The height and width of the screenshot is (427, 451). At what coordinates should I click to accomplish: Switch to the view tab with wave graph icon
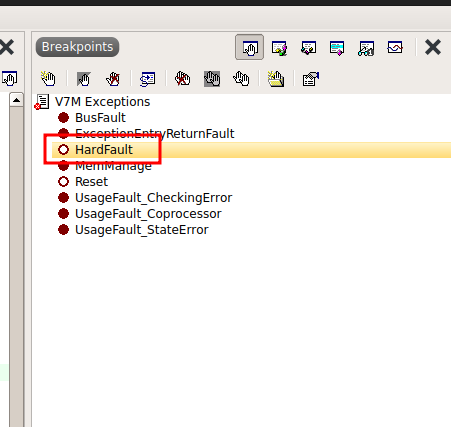(395, 47)
